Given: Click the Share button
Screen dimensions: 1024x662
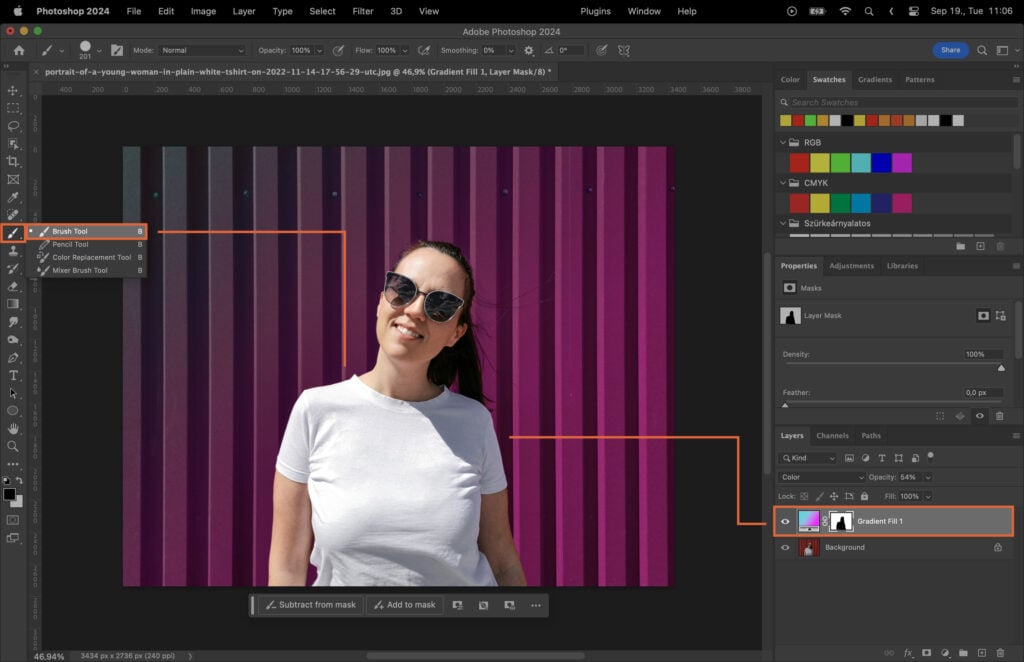Looking at the screenshot, I should [949, 49].
